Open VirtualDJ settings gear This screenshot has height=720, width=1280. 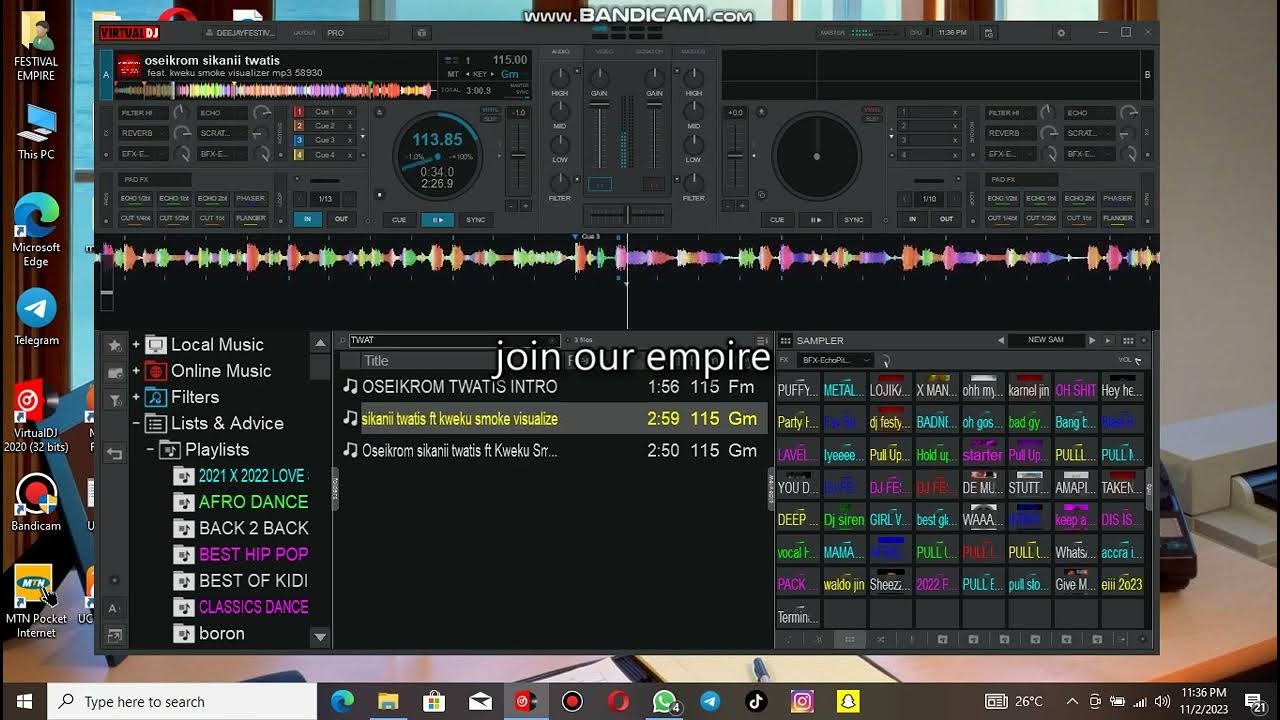[x=1061, y=33]
